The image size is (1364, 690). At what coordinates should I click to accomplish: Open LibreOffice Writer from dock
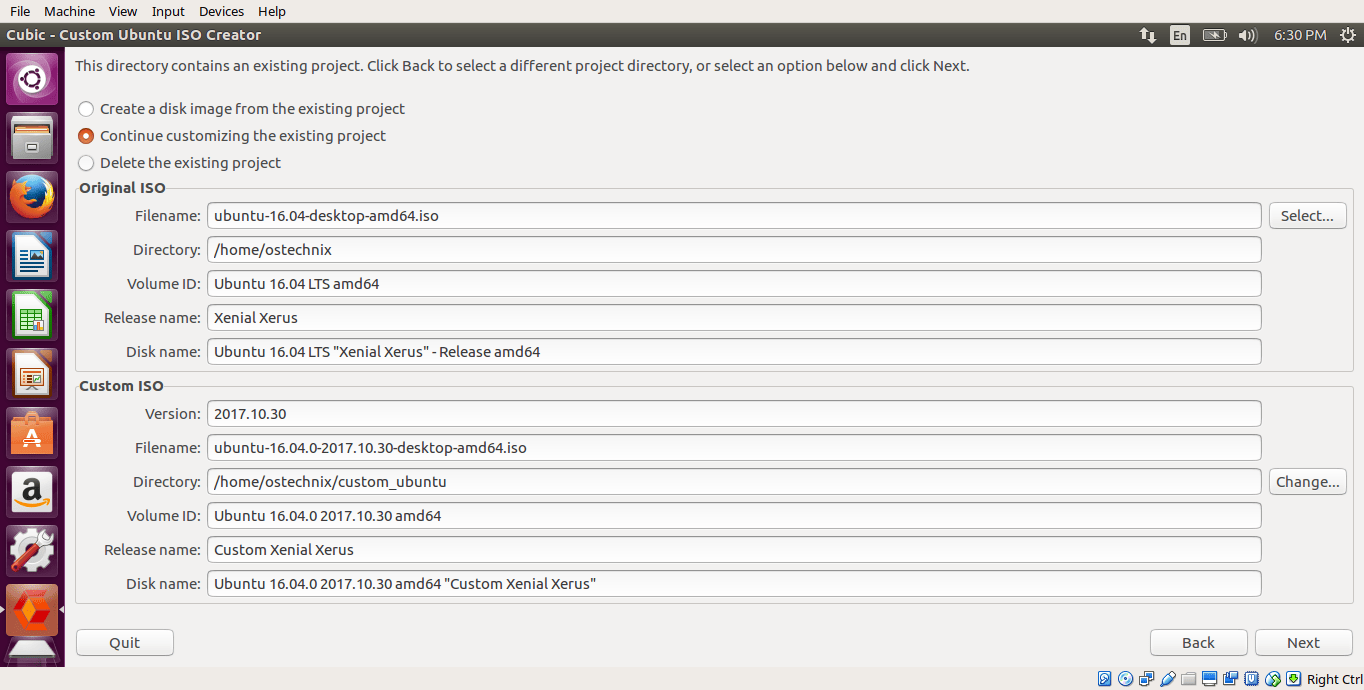(x=32, y=255)
